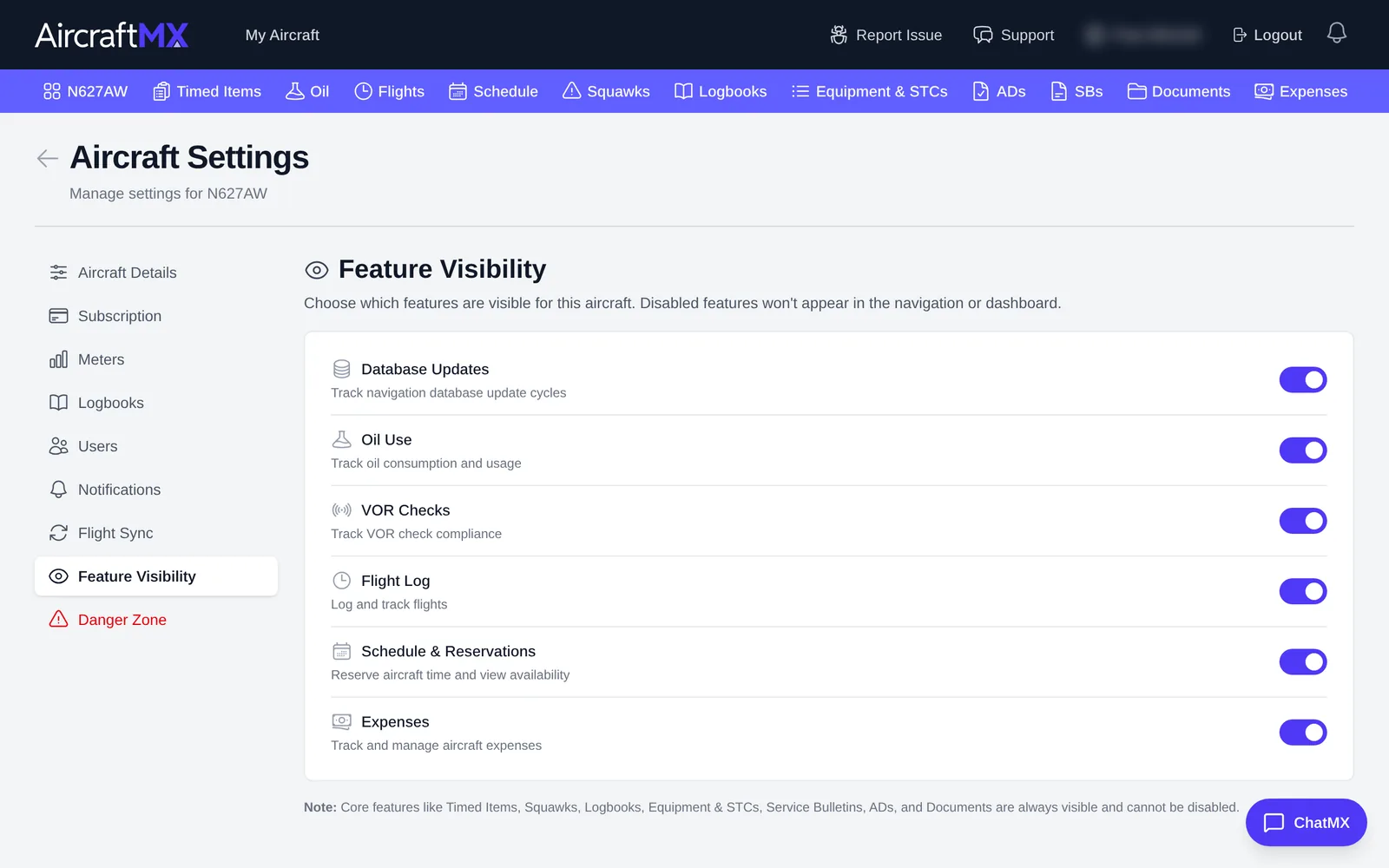Open the ADs tab
The image size is (1389, 868).
pyautogui.click(x=998, y=91)
